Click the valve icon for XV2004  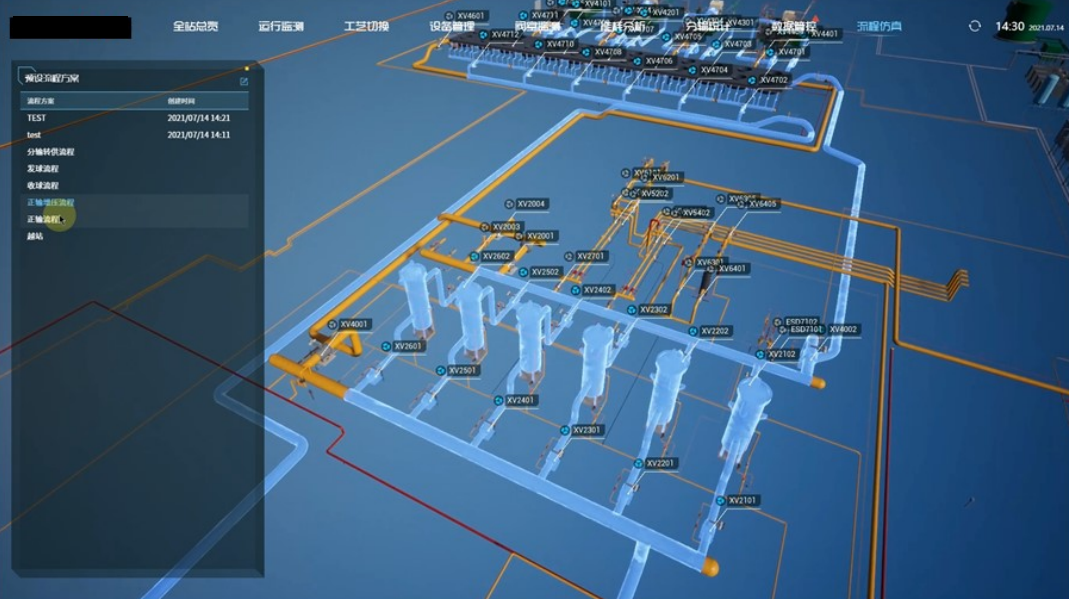509,204
